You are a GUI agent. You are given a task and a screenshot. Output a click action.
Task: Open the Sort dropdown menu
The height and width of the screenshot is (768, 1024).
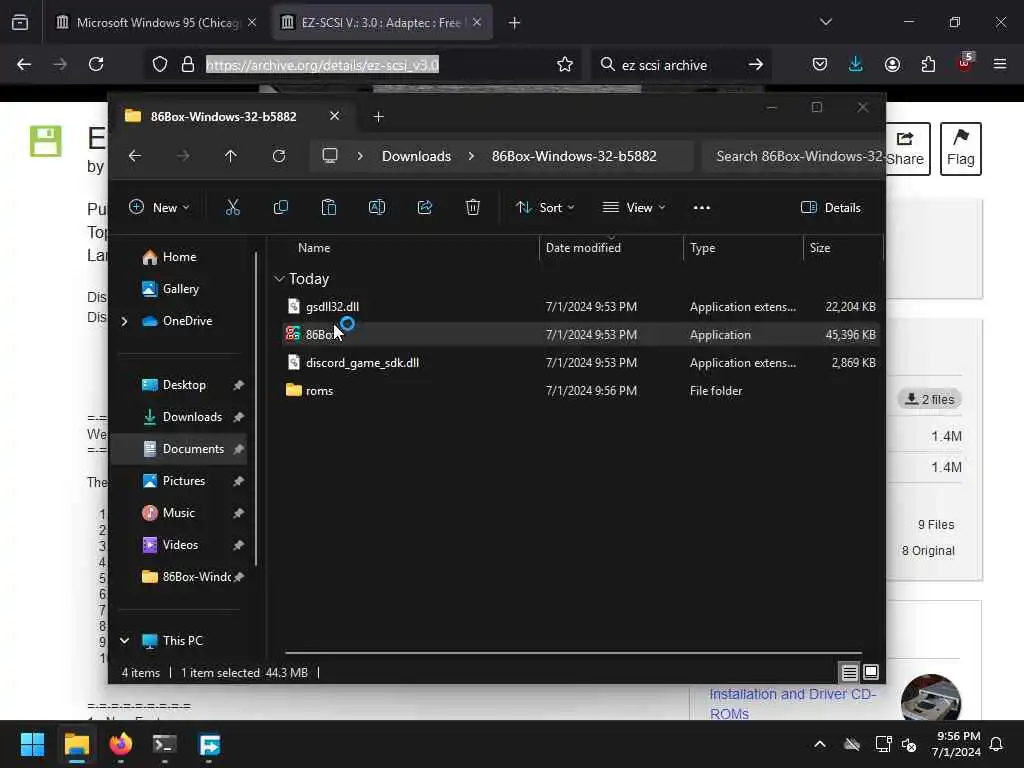pyautogui.click(x=545, y=208)
